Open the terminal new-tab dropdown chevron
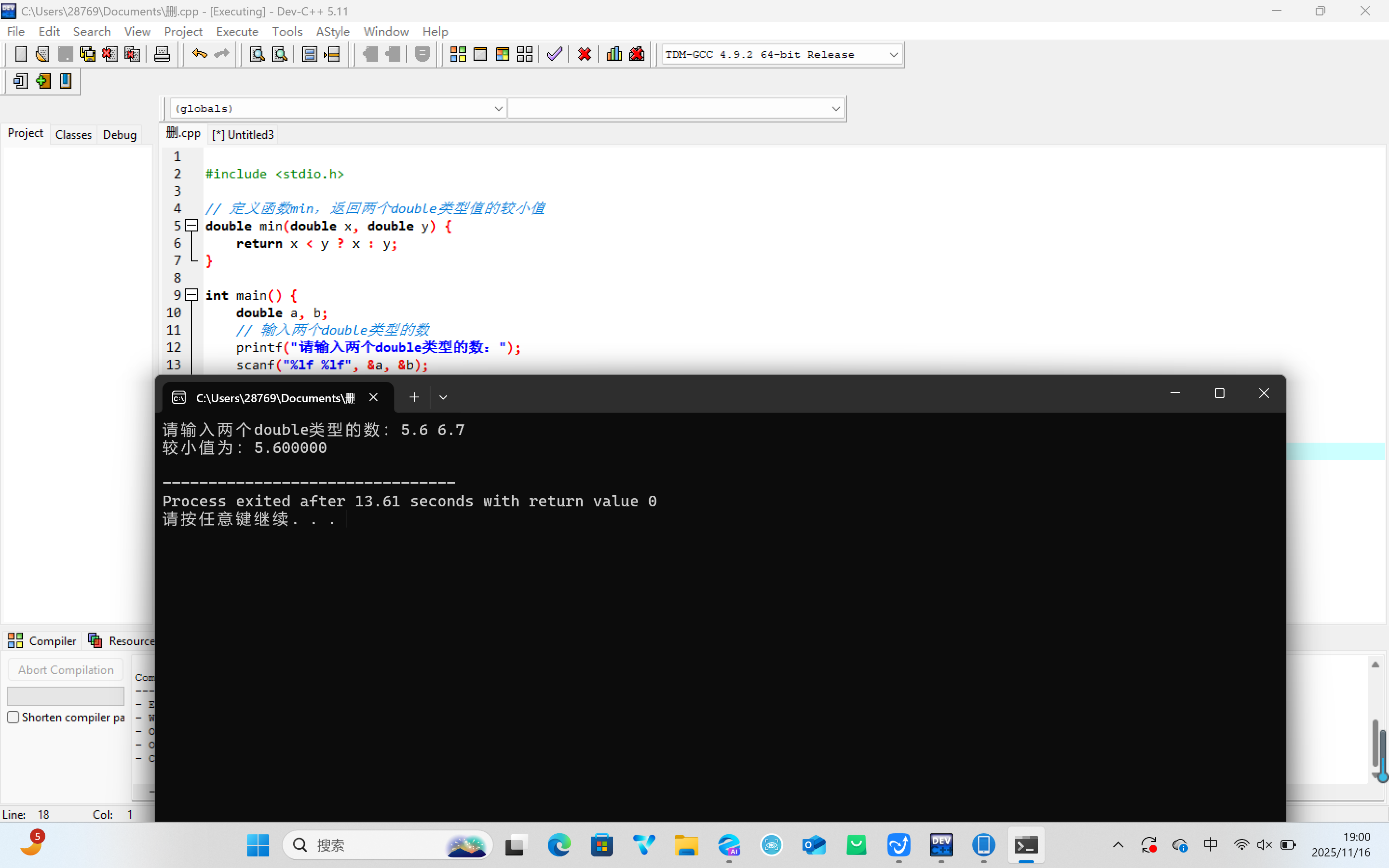The width and height of the screenshot is (1389, 868). click(443, 397)
